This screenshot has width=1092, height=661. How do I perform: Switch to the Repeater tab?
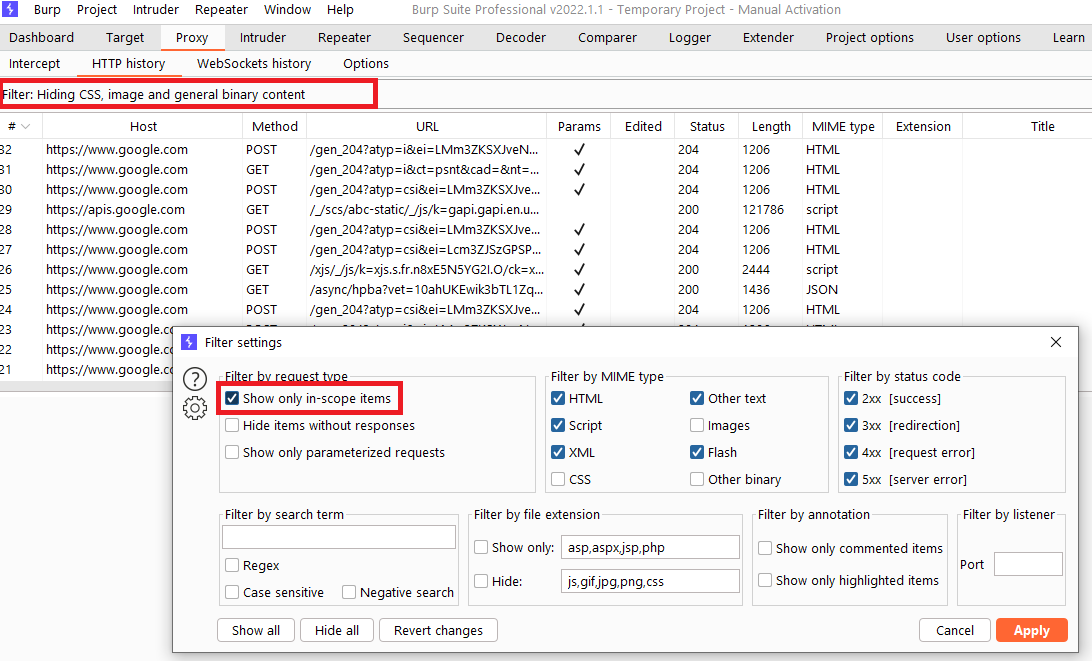[x=344, y=37]
